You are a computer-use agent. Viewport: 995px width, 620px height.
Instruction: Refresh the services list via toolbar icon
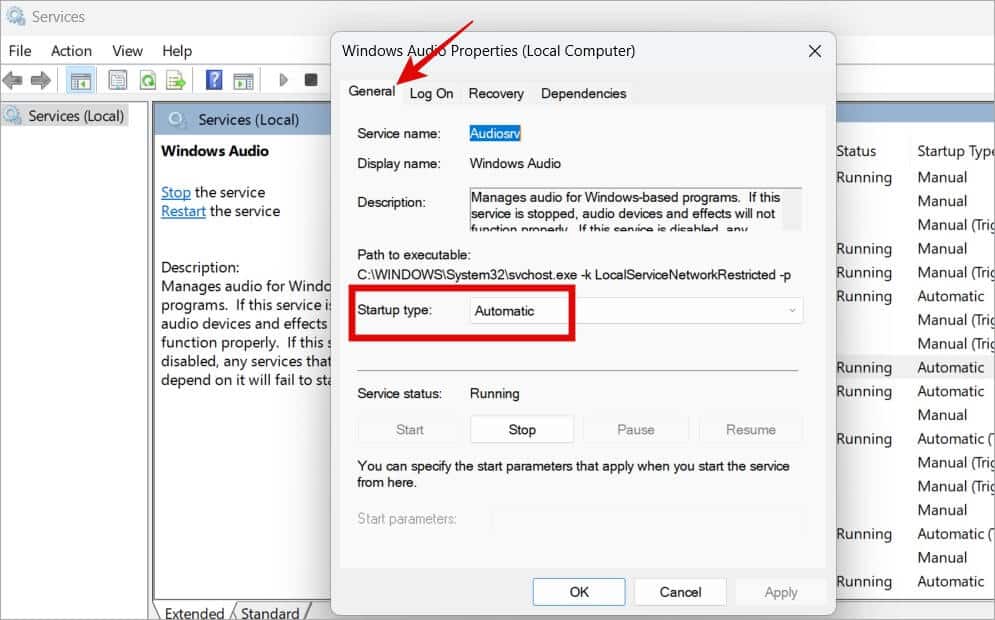coord(148,80)
